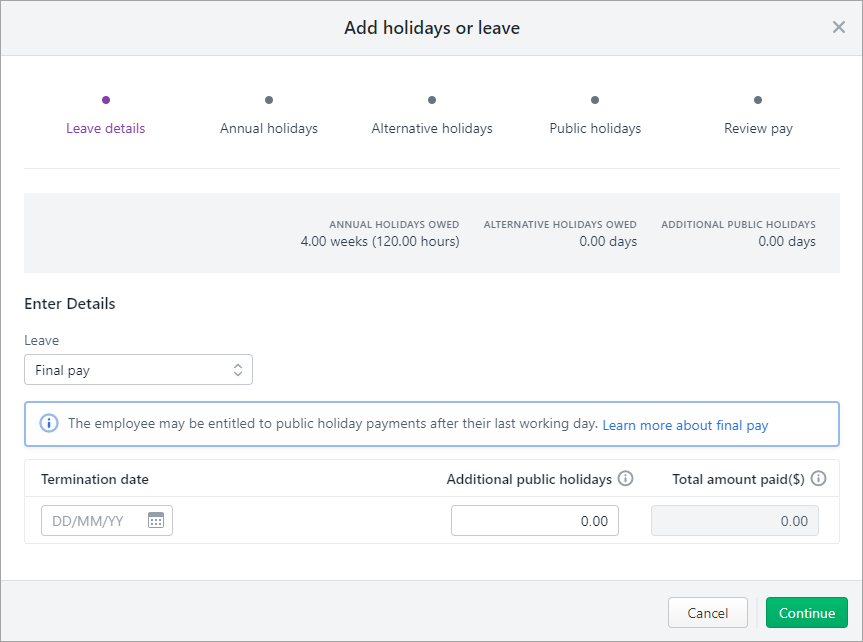The image size is (863, 642).
Task: Click the Leave details step dot
Action: tap(106, 100)
